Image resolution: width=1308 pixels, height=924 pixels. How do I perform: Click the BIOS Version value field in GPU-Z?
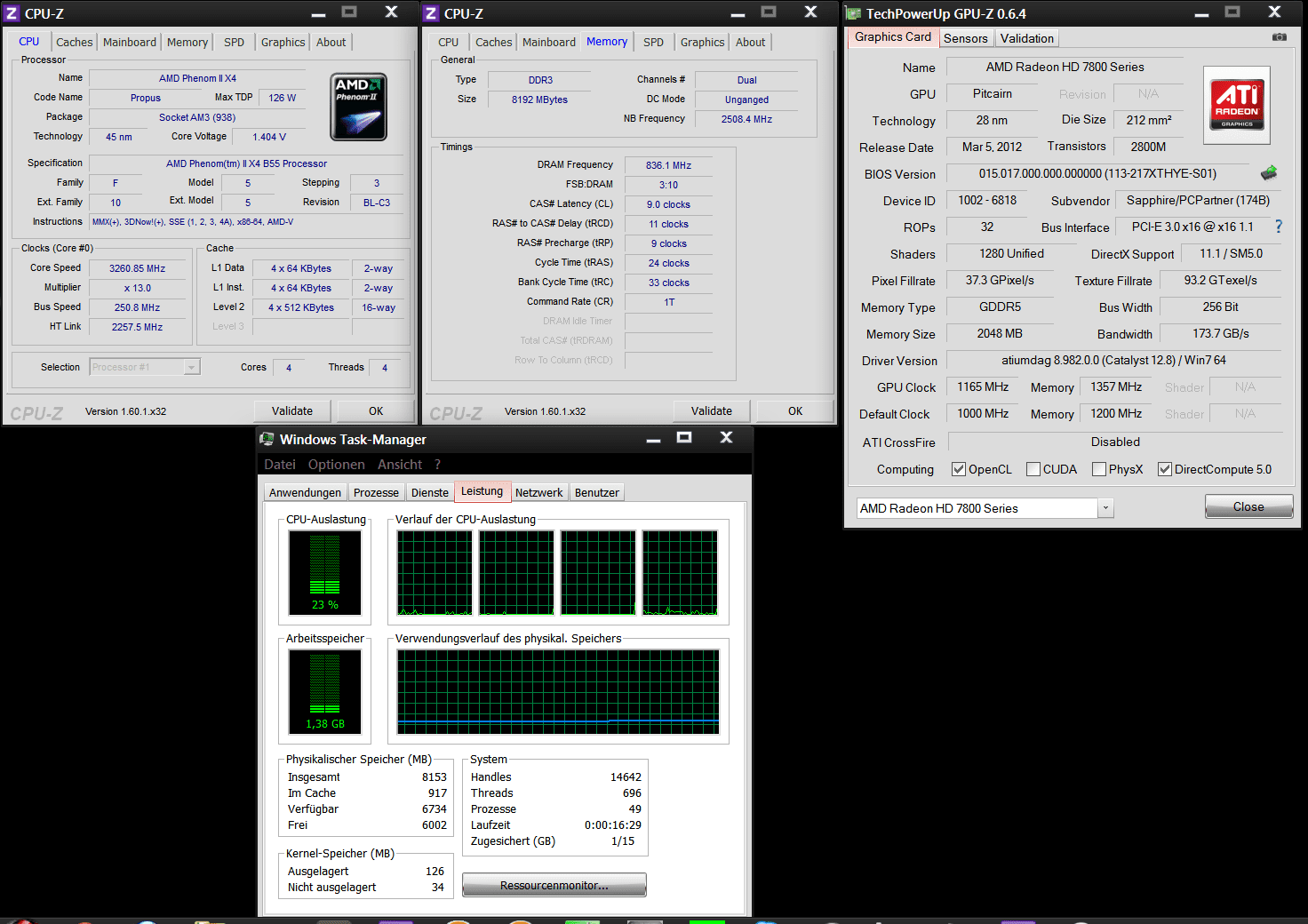tap(1097, 173)
